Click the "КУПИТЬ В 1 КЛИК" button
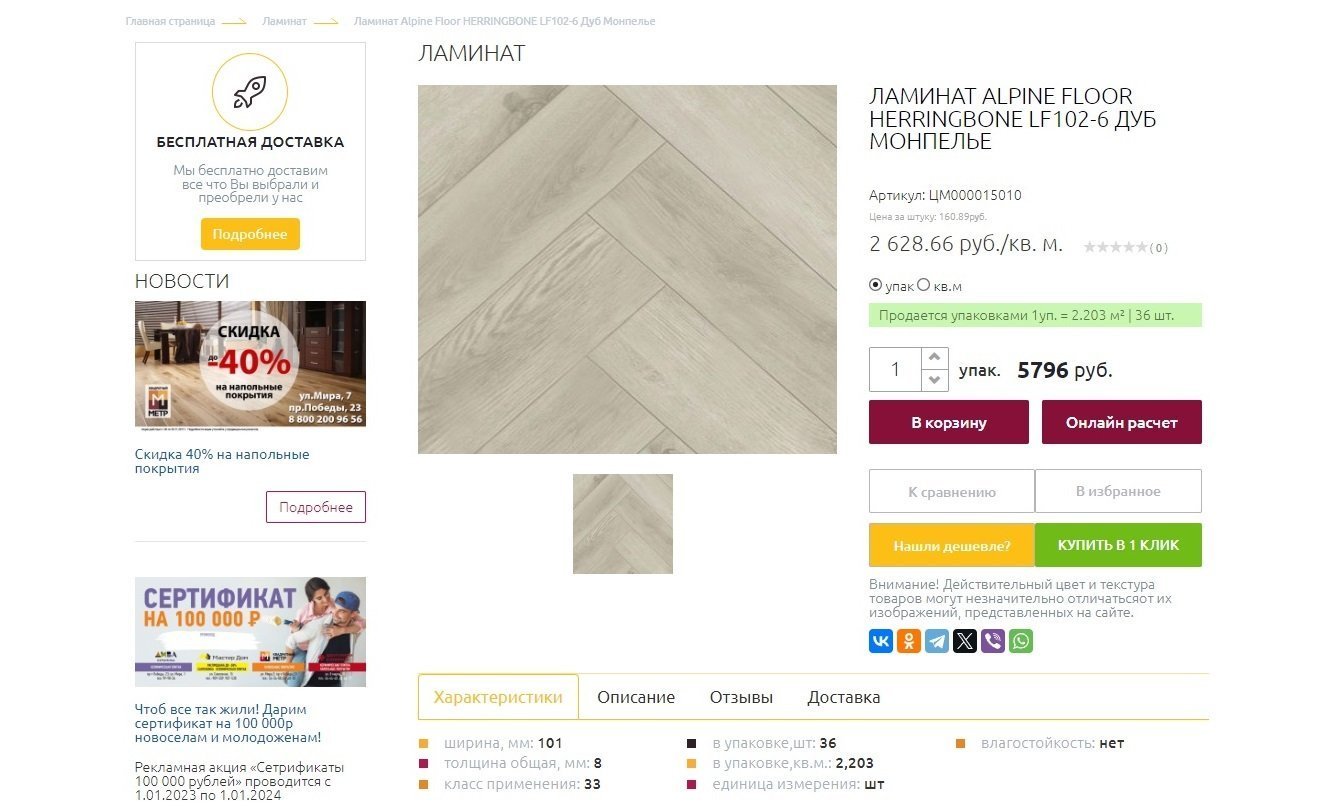1340x806 pixels. pyautogui.click(x=1118, y=545)
